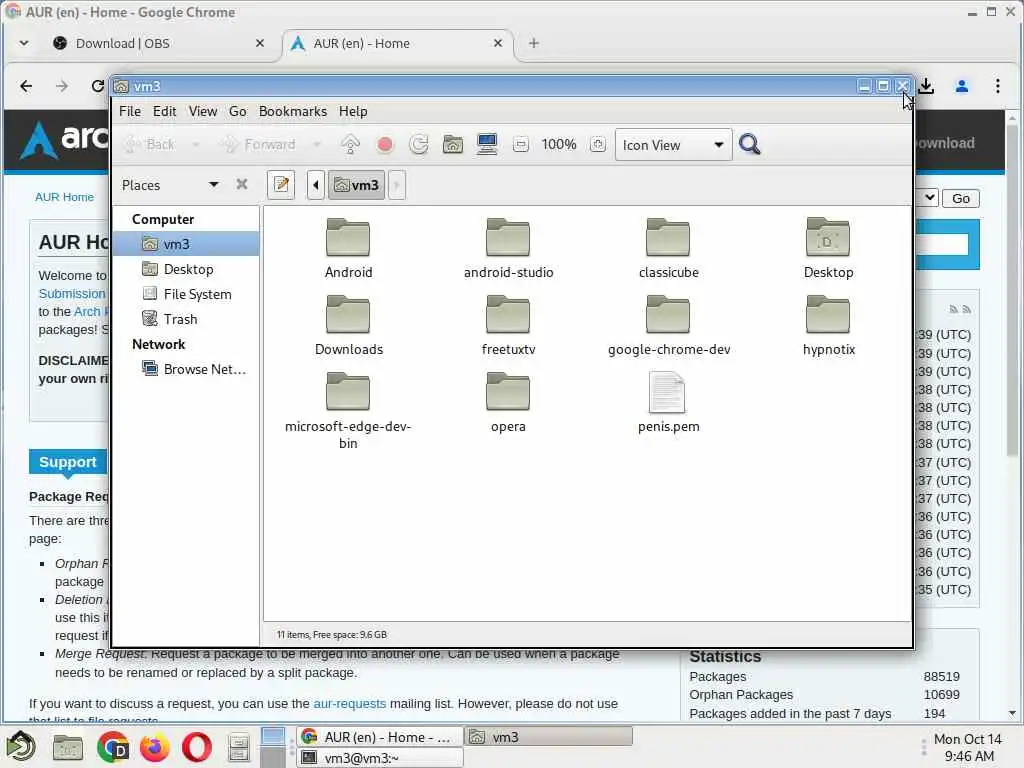
Task: Click the Back button in file manager
Action: pos(150,144)
